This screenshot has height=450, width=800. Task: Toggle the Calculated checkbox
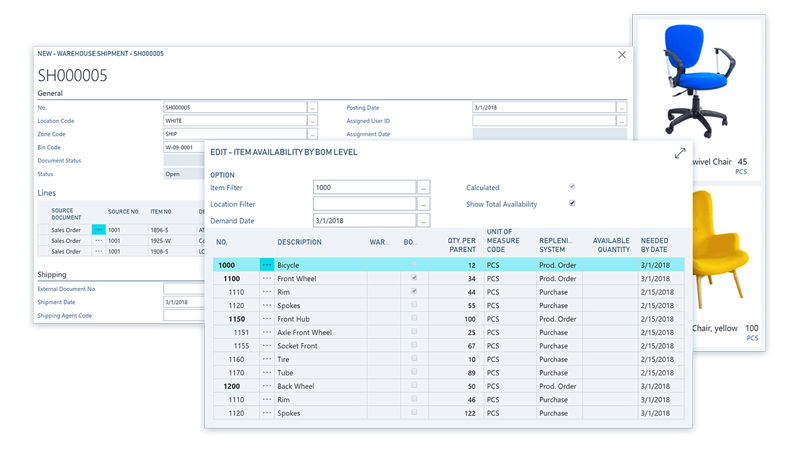point(572,187)
